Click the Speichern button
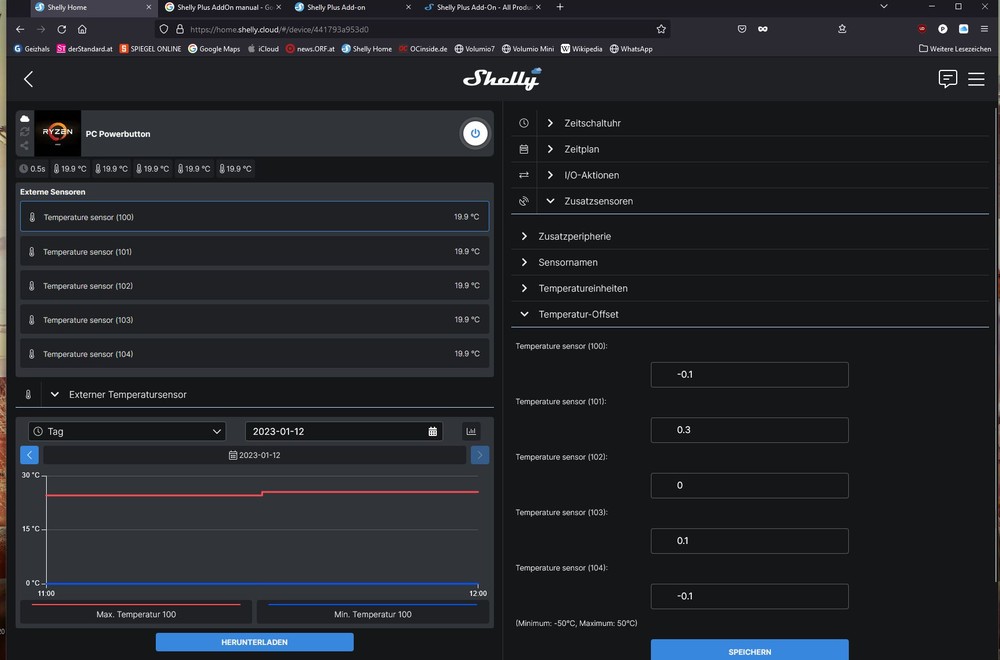The height and width of the screenshot is (660, 1000). pyautogui.click(x=749, y=651)
